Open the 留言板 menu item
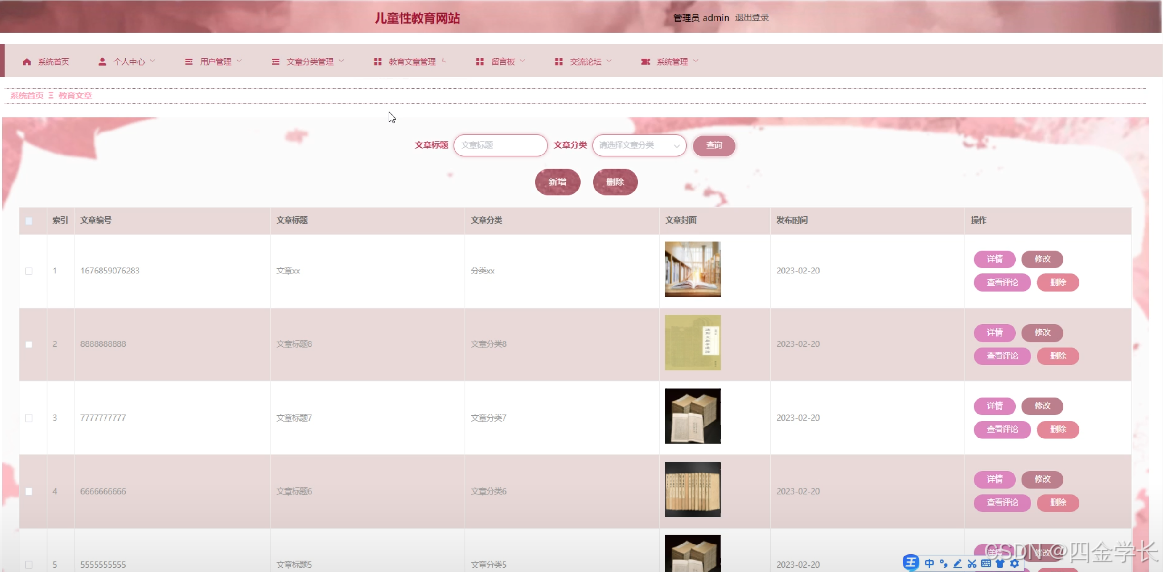This screenshot has height=572, width=1163. pos(501,62)
